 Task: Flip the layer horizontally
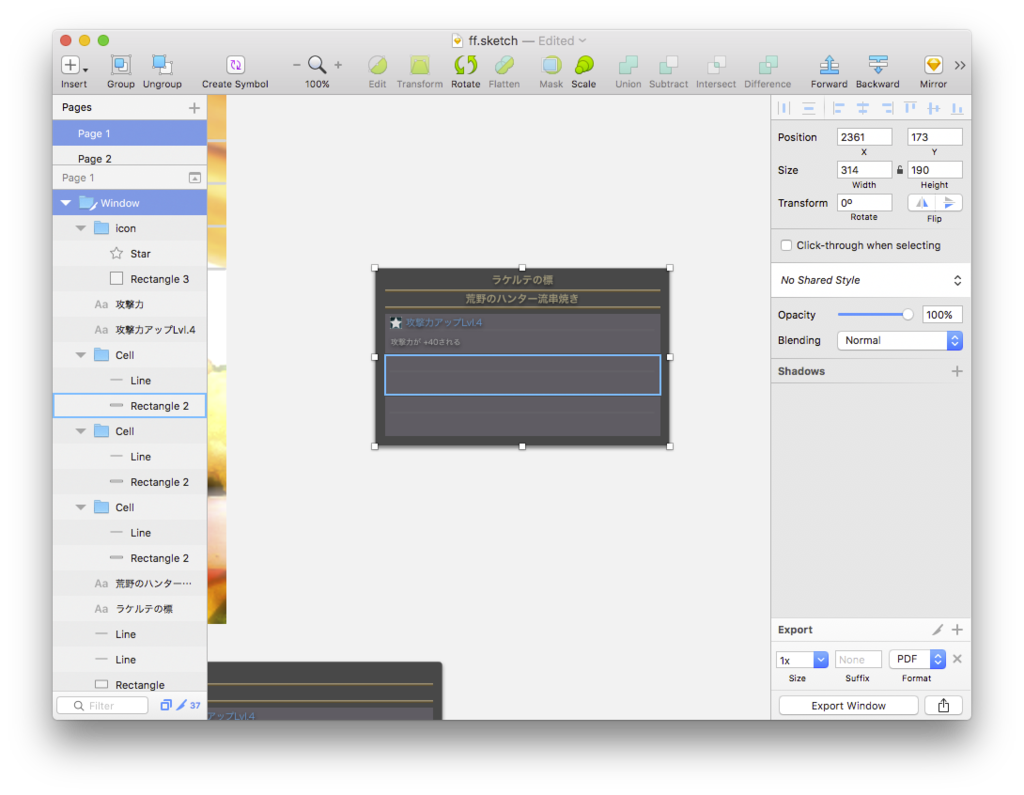click(x=921, y=203)
